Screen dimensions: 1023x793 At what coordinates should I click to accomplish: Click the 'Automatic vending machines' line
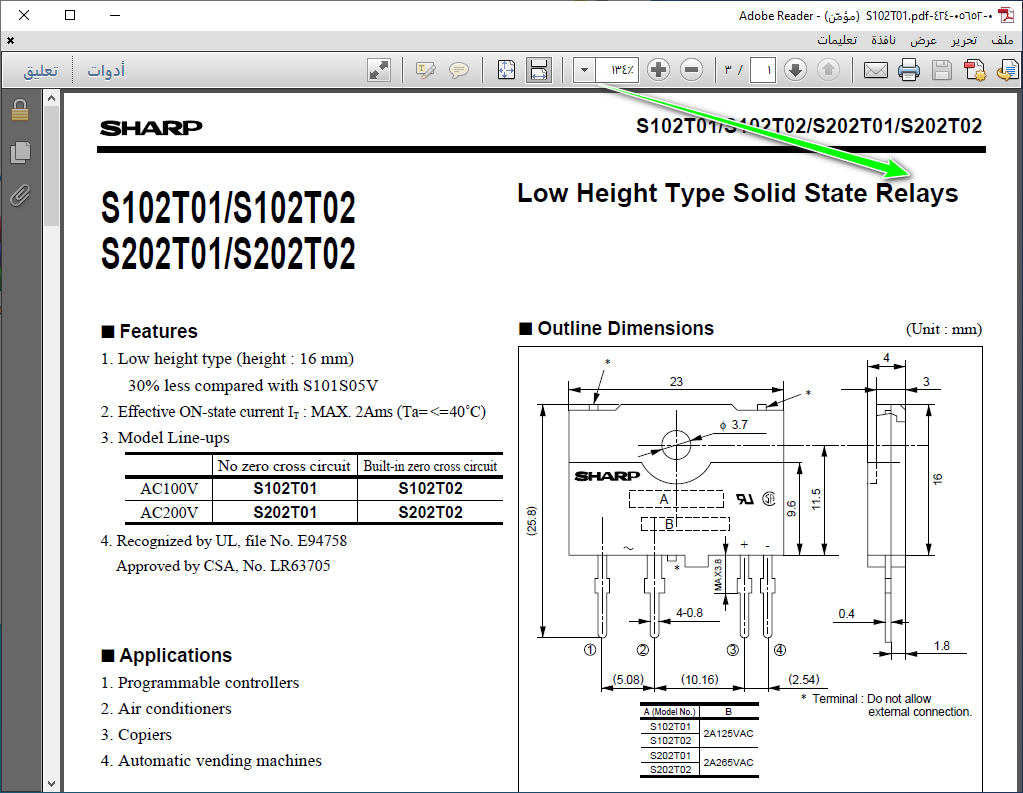211,761
